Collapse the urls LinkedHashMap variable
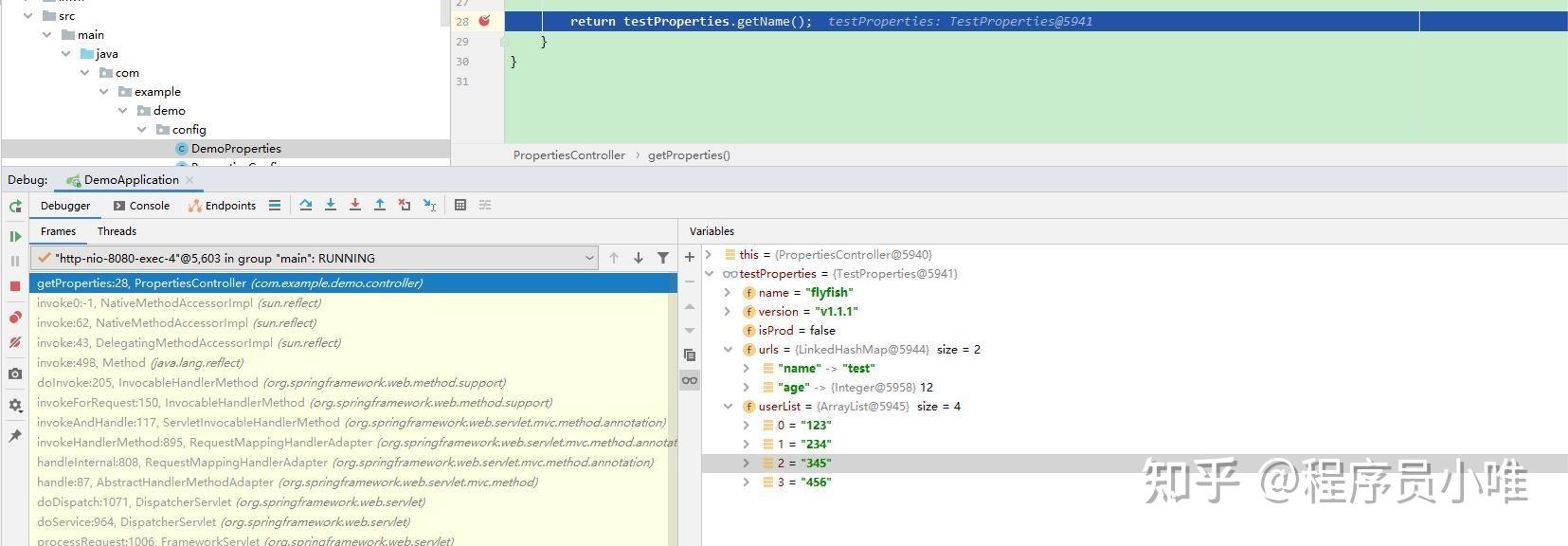The height and width of the screenshot is (546, 1568). (x=728, y=350)
